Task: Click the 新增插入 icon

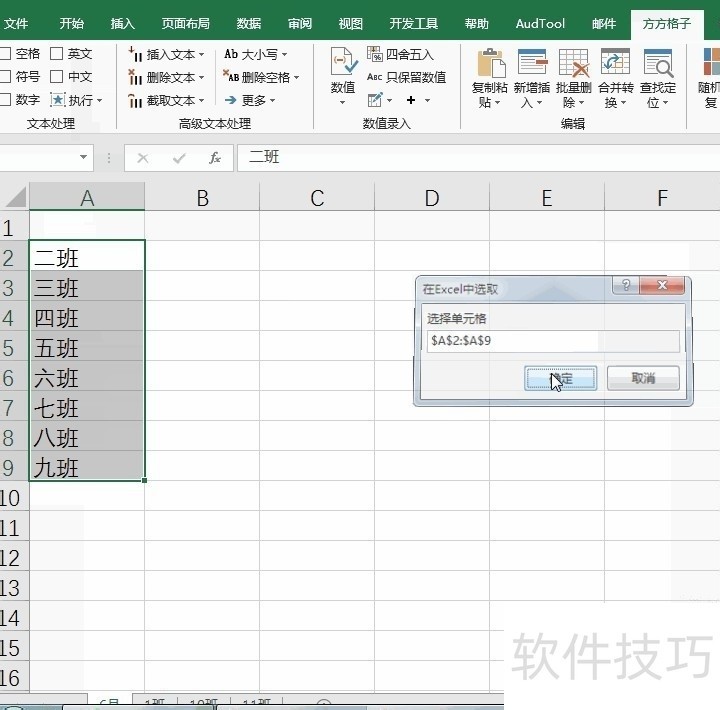Action: pos(532,62)
